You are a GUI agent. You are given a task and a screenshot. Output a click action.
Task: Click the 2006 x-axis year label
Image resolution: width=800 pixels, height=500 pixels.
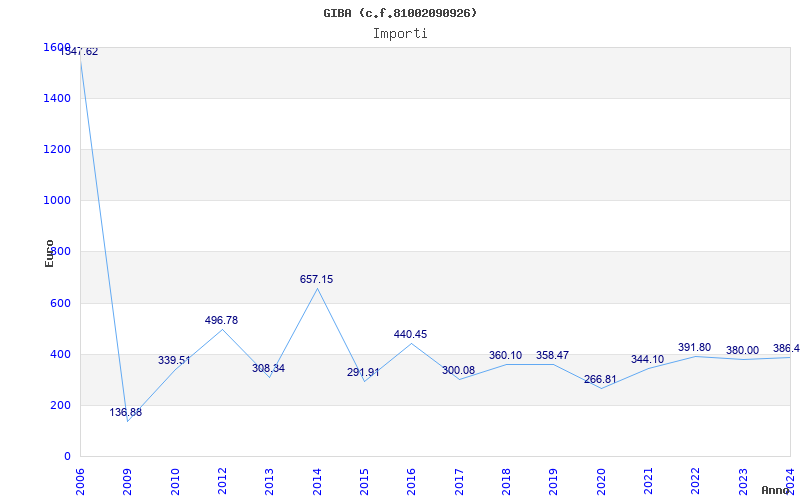pyautogui.click(x=80, y=481)
